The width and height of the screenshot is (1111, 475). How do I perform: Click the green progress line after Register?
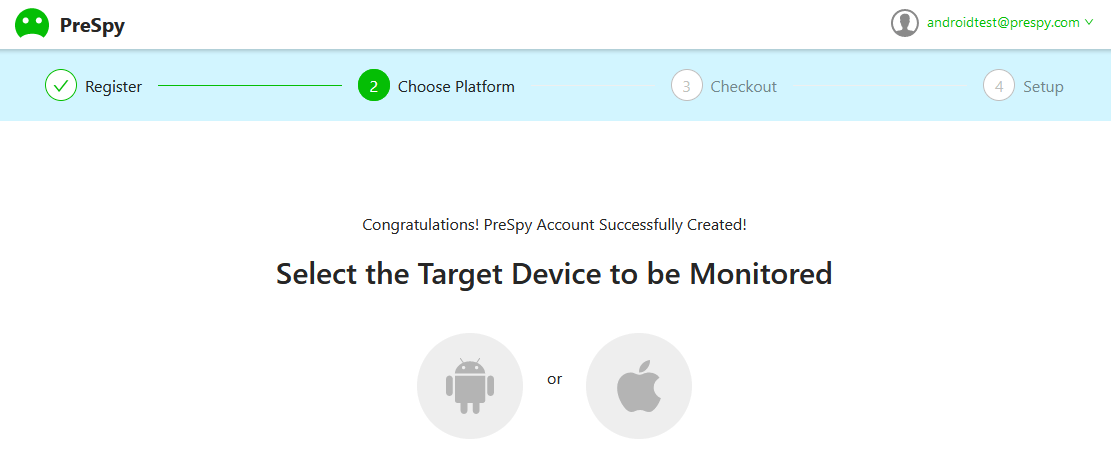pyautogui.click(x=250, y=86)
